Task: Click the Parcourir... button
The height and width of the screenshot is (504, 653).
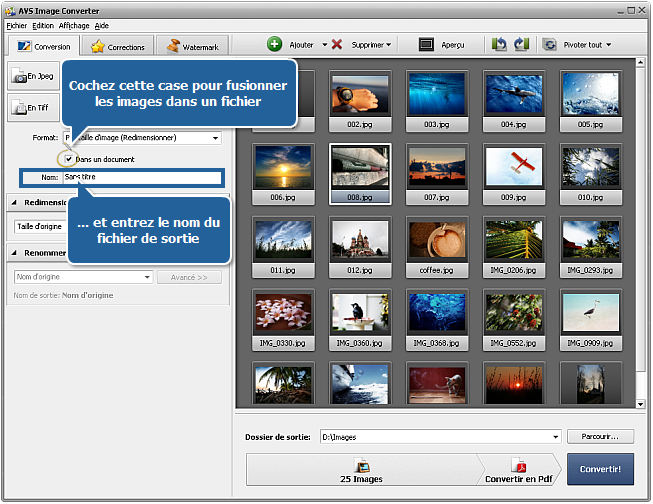Action: point(600,437)
